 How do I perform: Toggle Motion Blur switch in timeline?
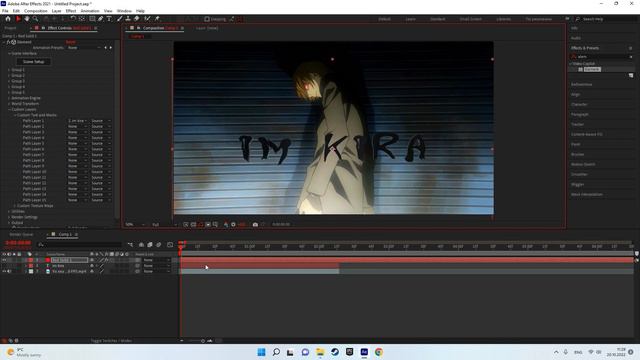point(159,244)
